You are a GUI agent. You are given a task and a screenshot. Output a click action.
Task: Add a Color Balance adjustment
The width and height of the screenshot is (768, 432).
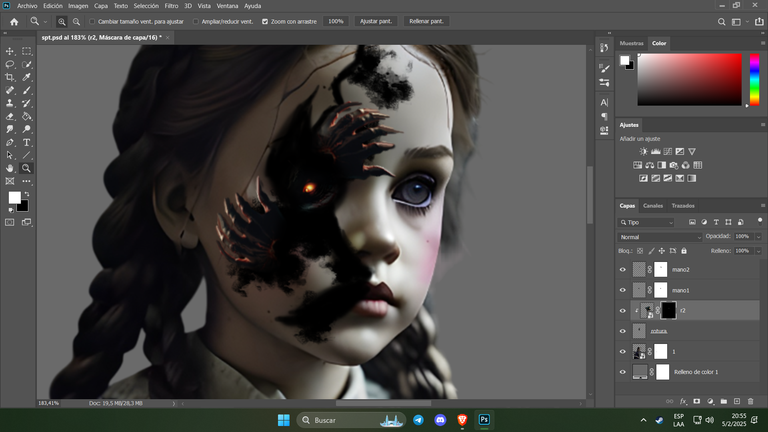click(x=649, y=165)
